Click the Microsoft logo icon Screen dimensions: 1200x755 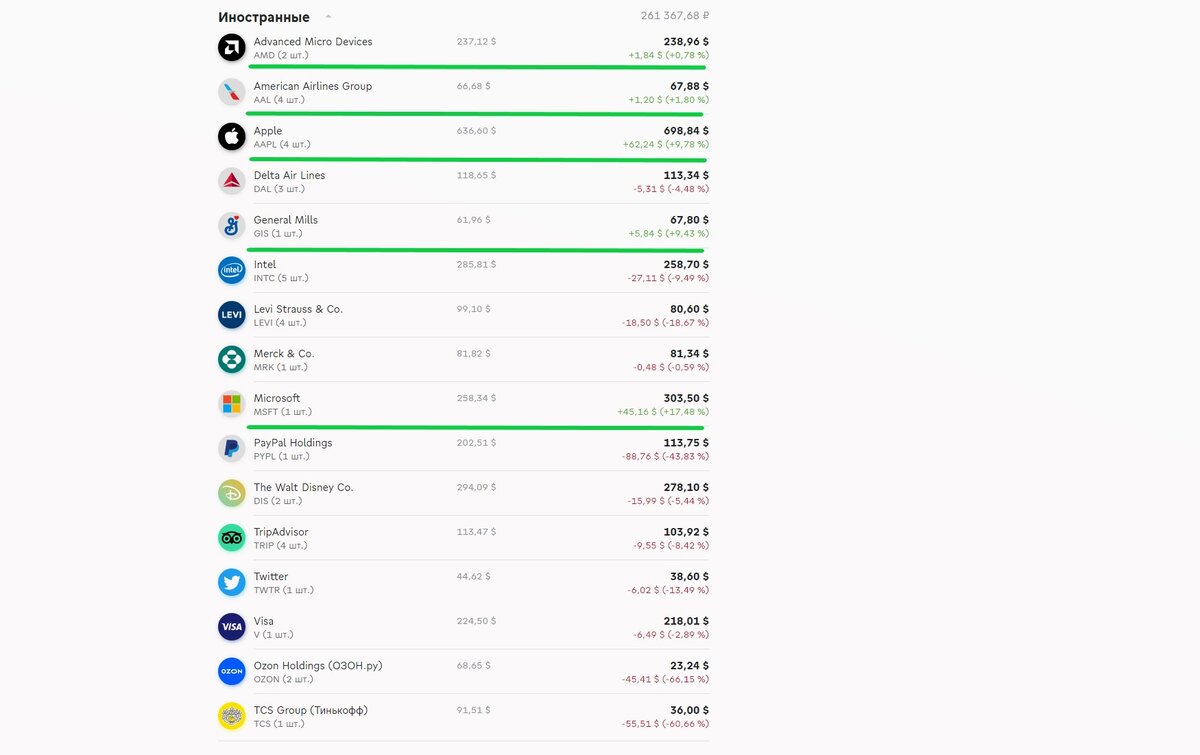coord(232,404)
